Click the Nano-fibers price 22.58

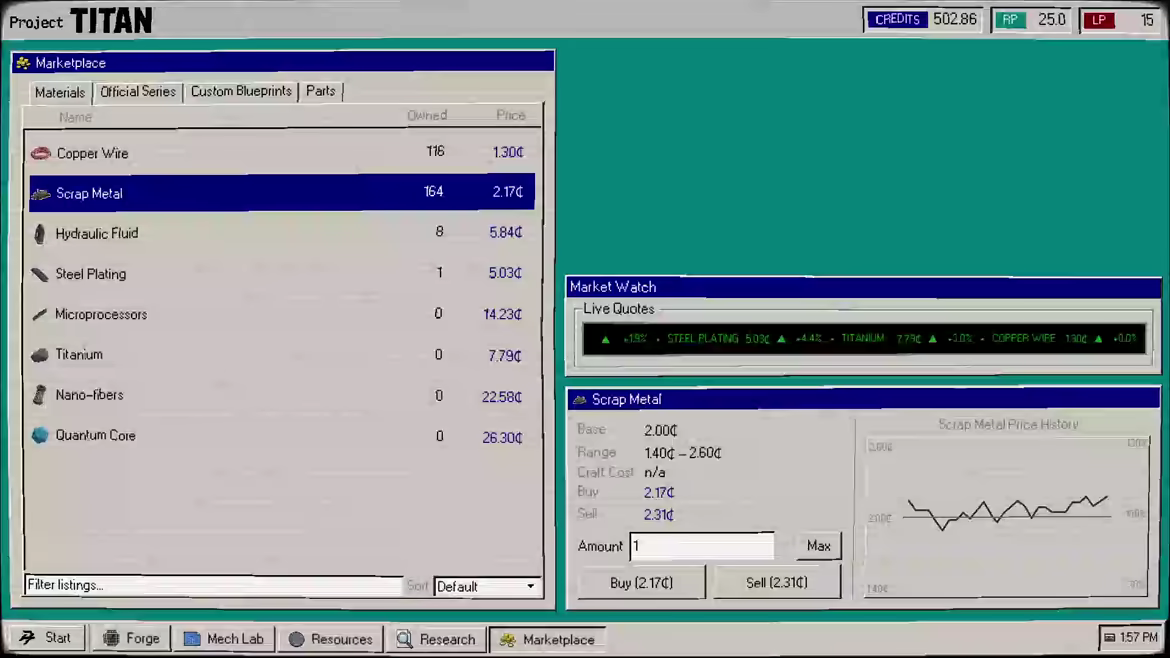click(502, 398)
